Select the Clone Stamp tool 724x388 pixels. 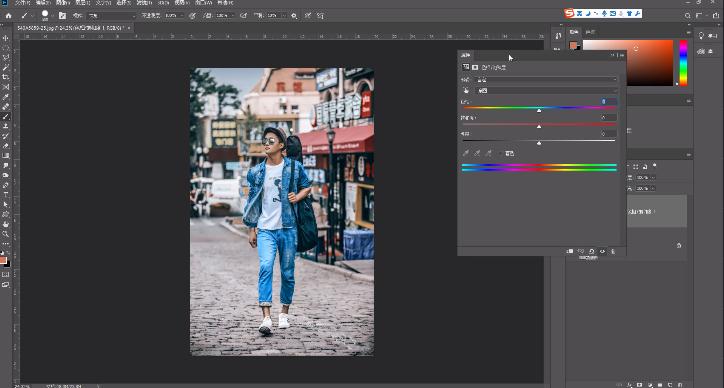(x=6, y=126)
